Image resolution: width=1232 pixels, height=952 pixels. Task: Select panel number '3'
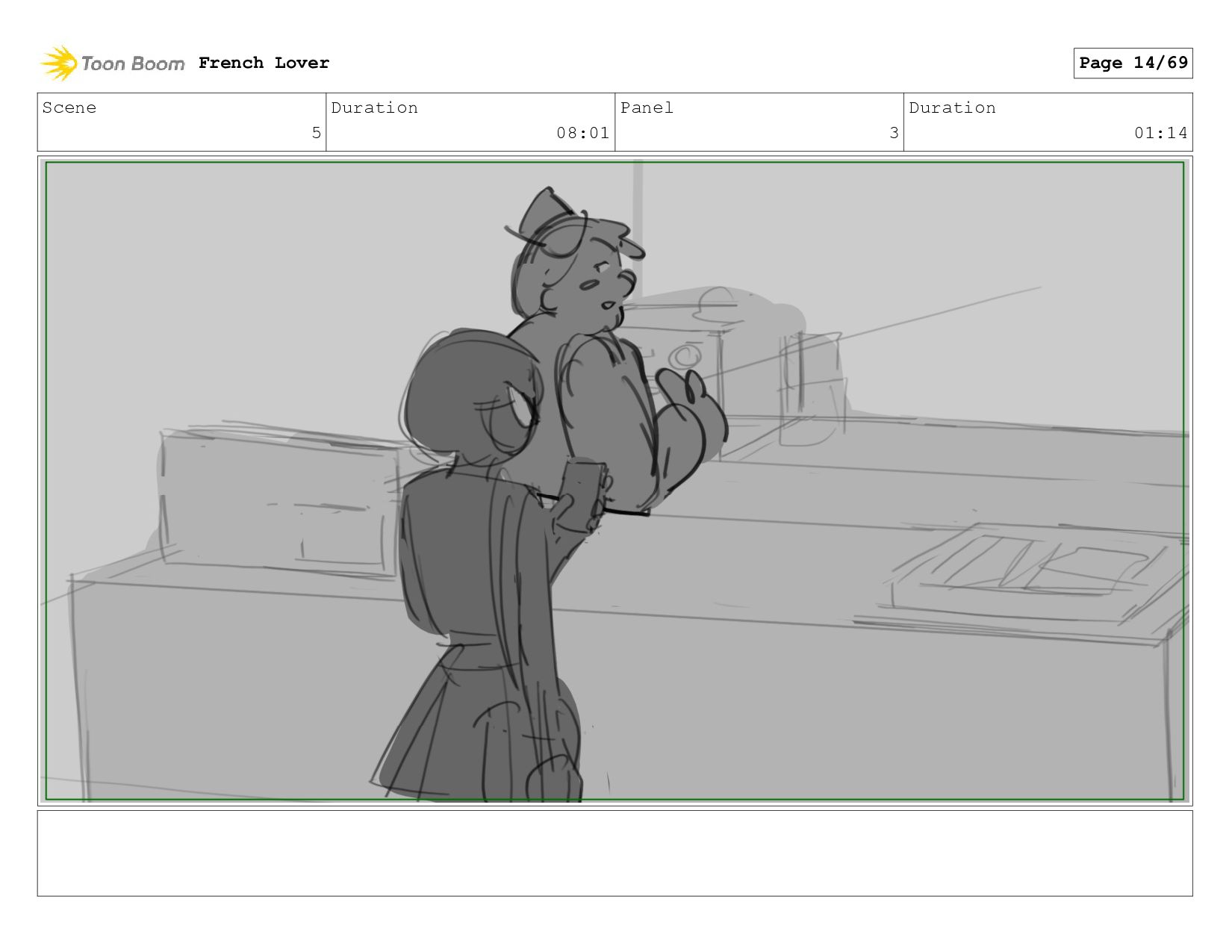pyautogui.click(x=894, y=133)
